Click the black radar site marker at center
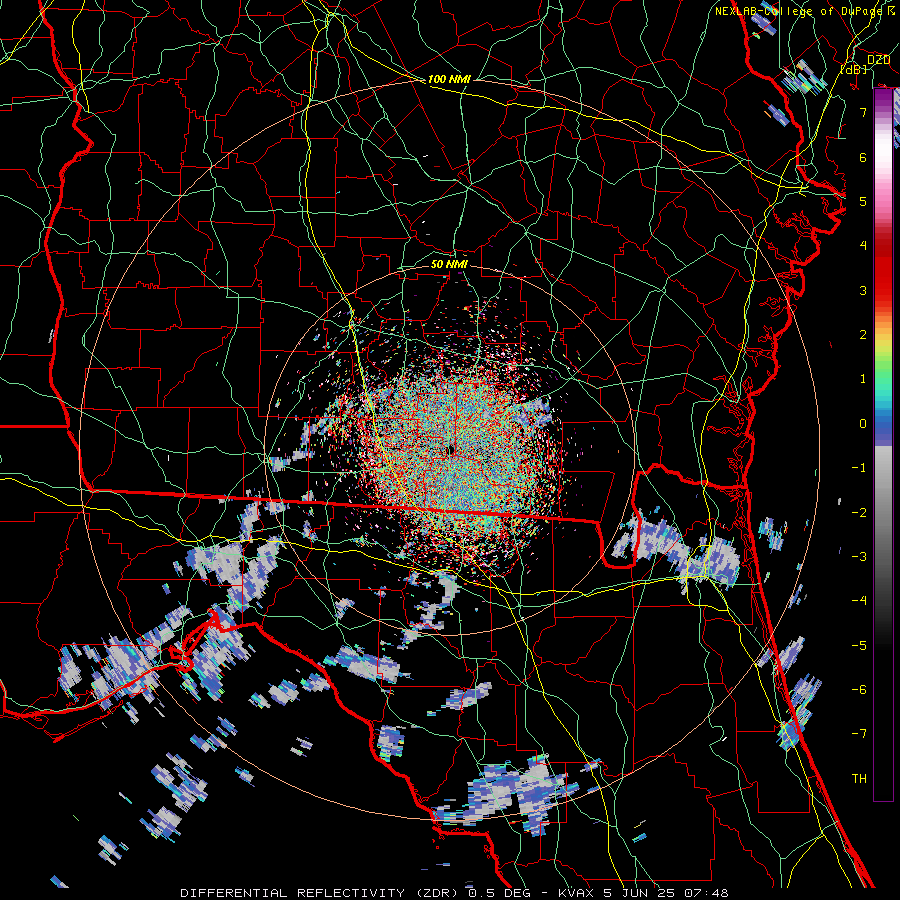The width and height of the screenshot is (900, 900). 450,451
